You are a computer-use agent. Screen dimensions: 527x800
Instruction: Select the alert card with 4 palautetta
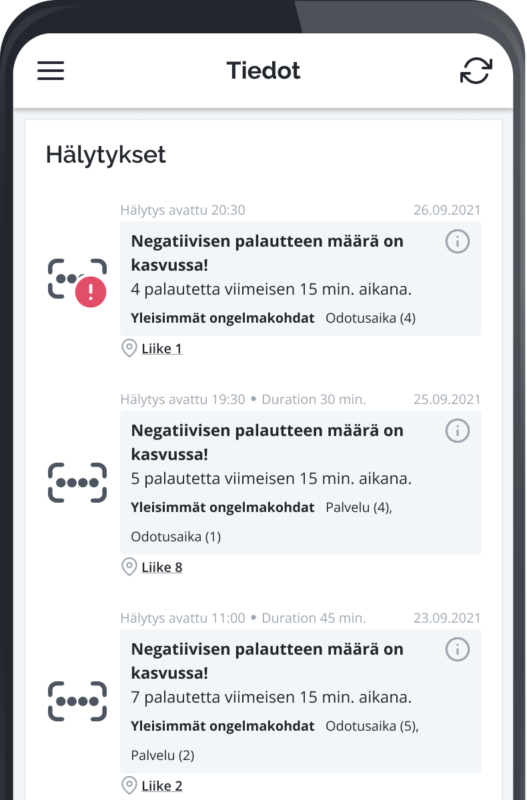coord(300,279)
